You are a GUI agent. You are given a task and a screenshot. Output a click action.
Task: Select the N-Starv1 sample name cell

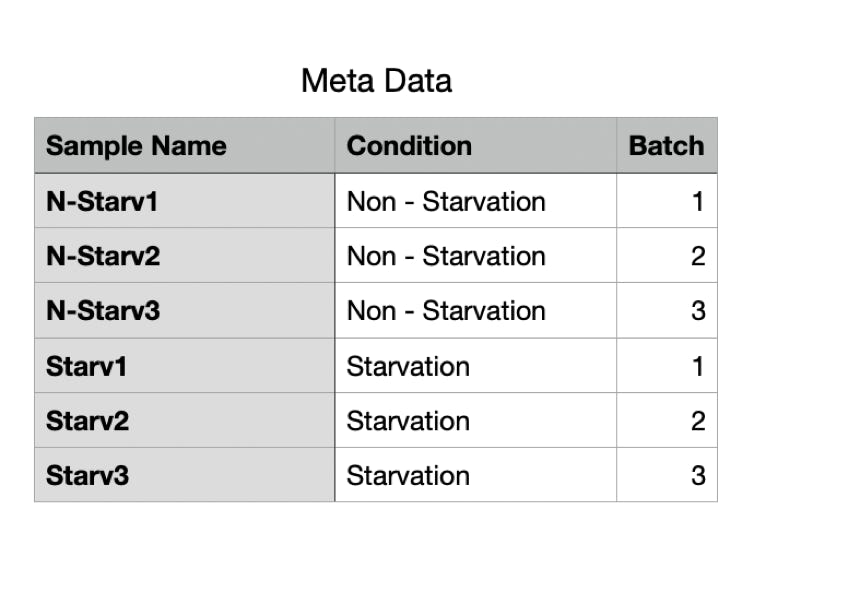[184, 202]
